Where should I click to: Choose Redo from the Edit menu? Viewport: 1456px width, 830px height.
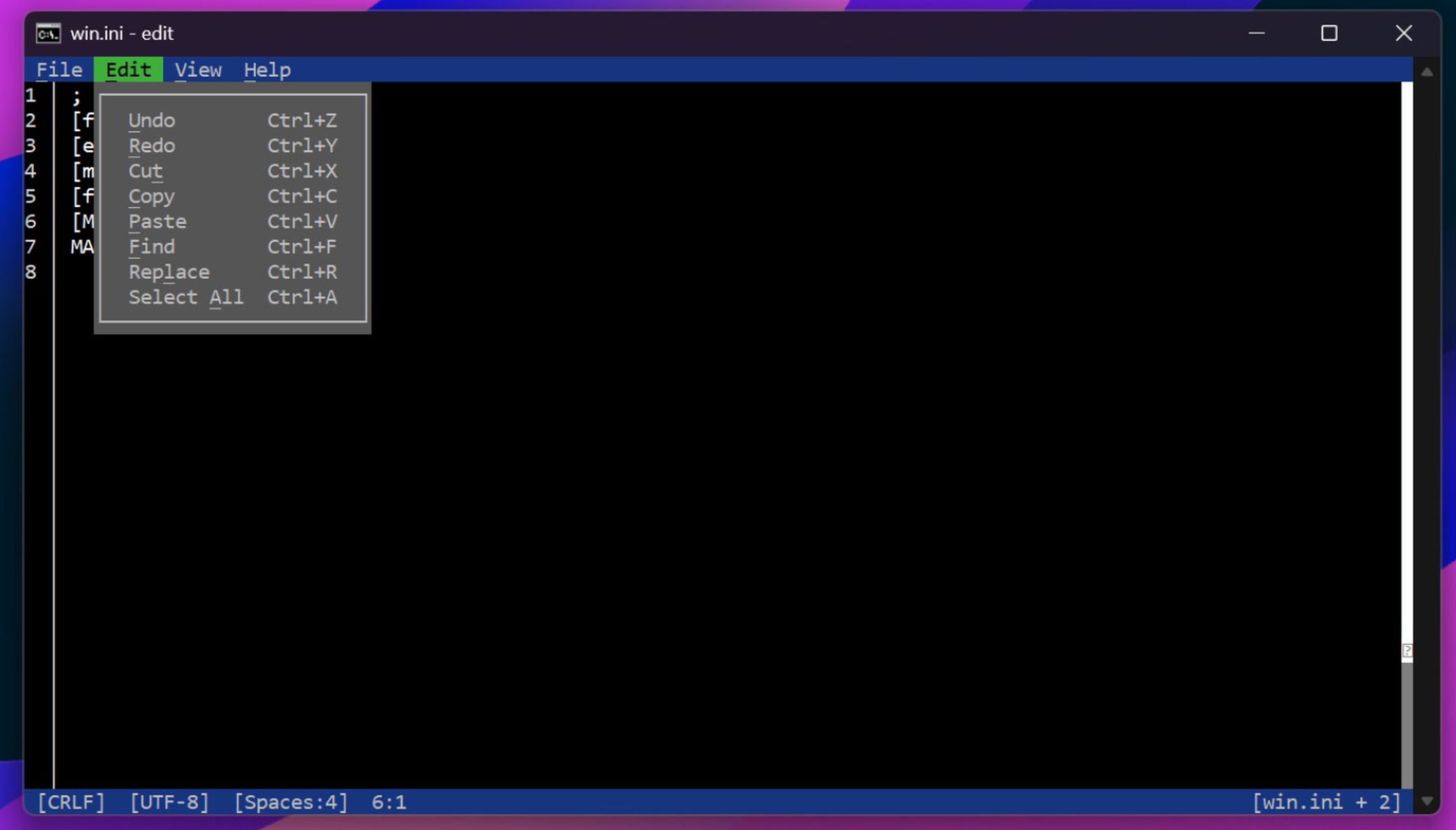pyautogui.click(x=232, y=145)
